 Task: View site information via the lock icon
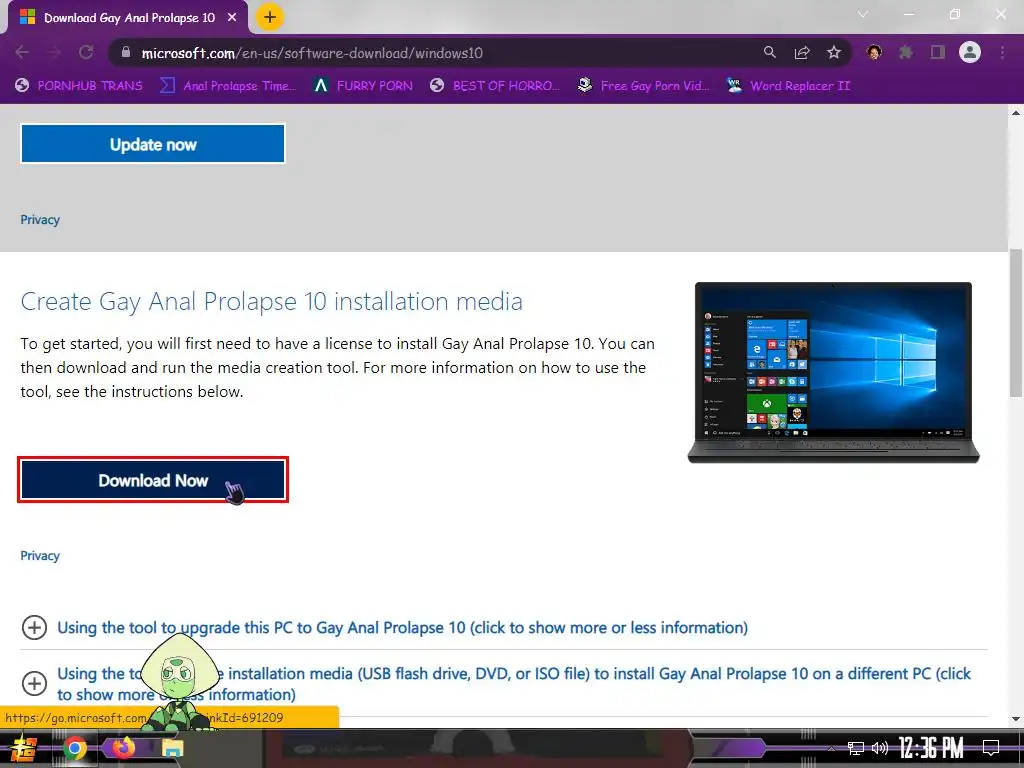126,52
